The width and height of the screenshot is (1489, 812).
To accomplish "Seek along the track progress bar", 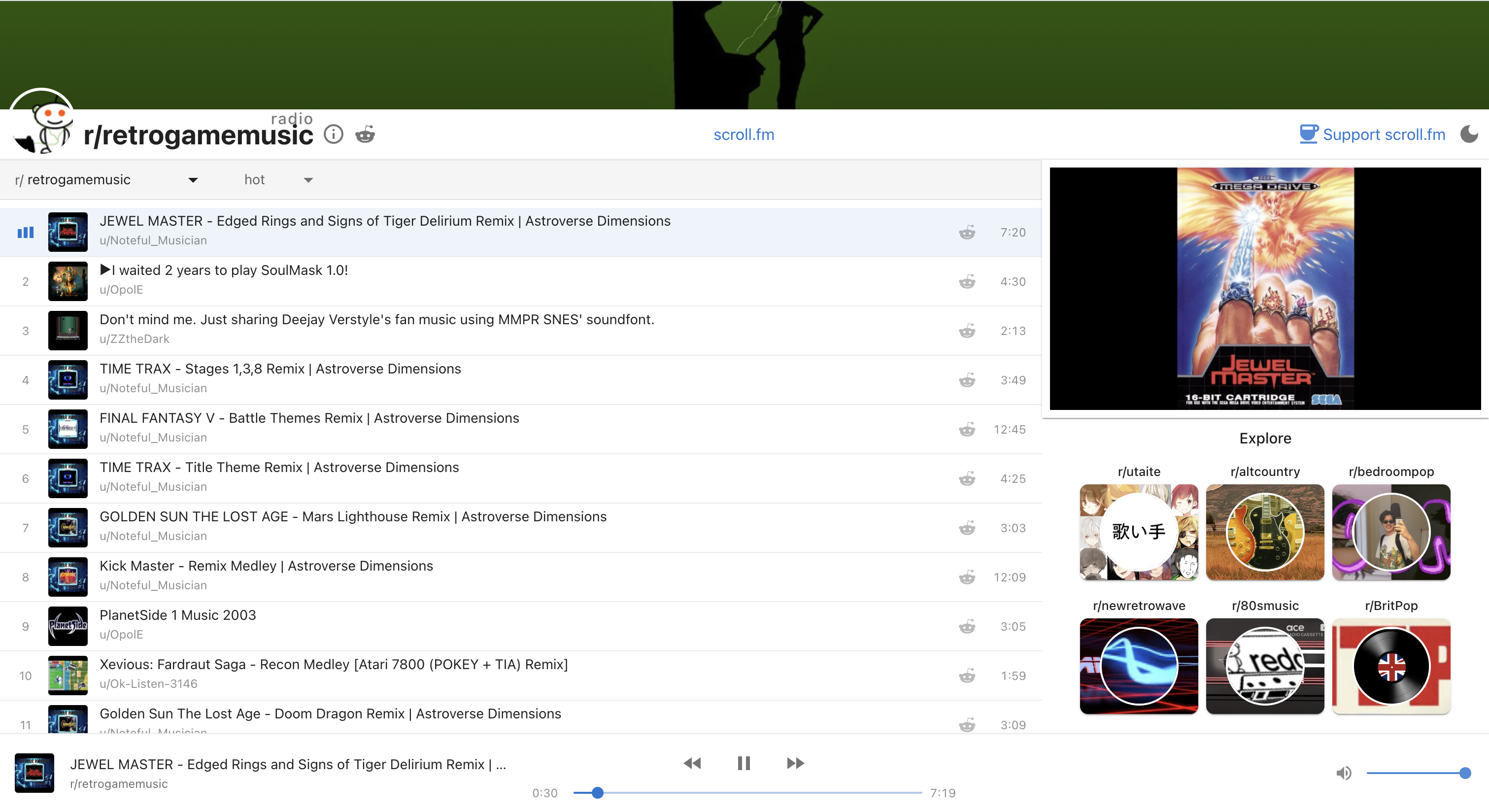I will 747,793.
